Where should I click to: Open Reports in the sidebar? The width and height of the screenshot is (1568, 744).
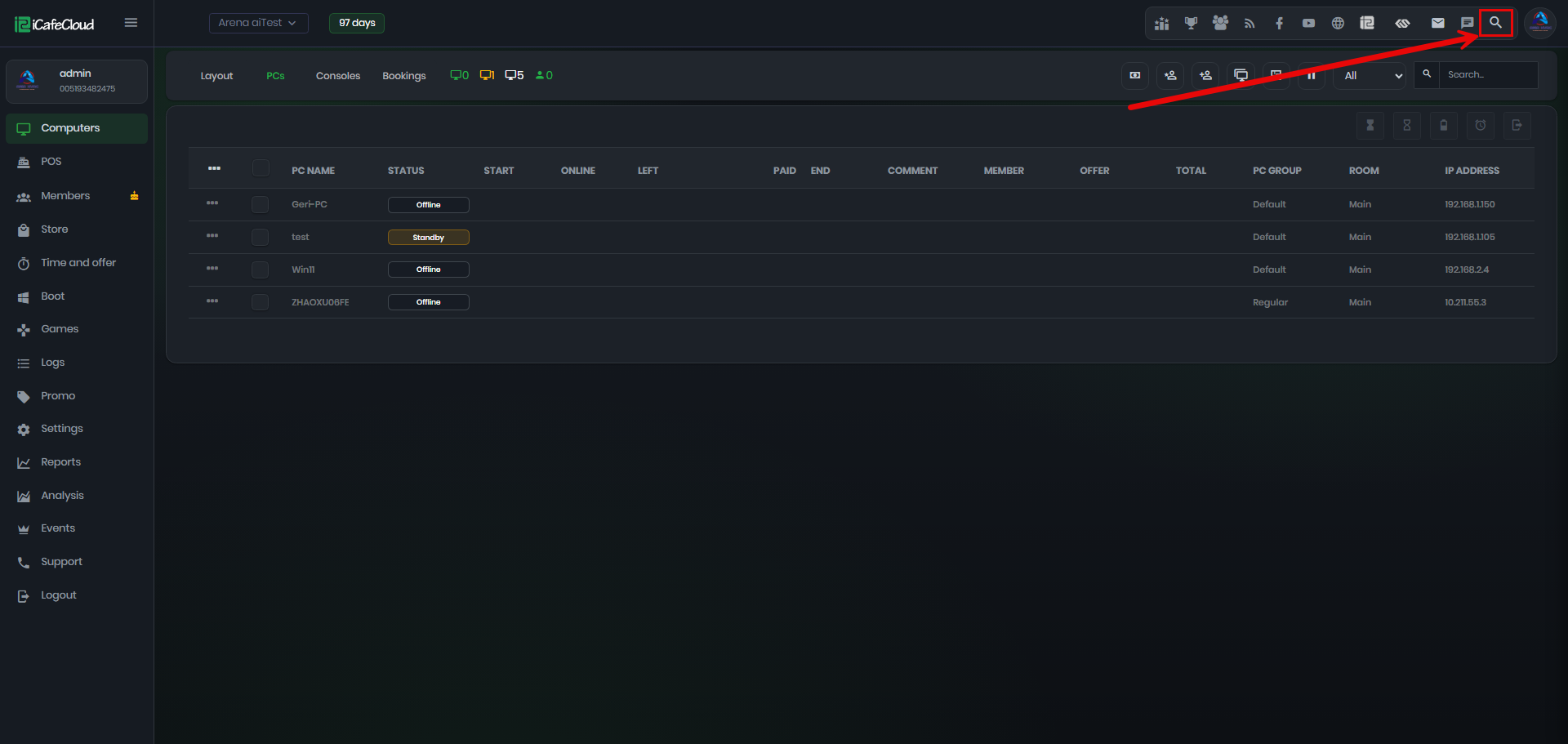tap(77, 462)
